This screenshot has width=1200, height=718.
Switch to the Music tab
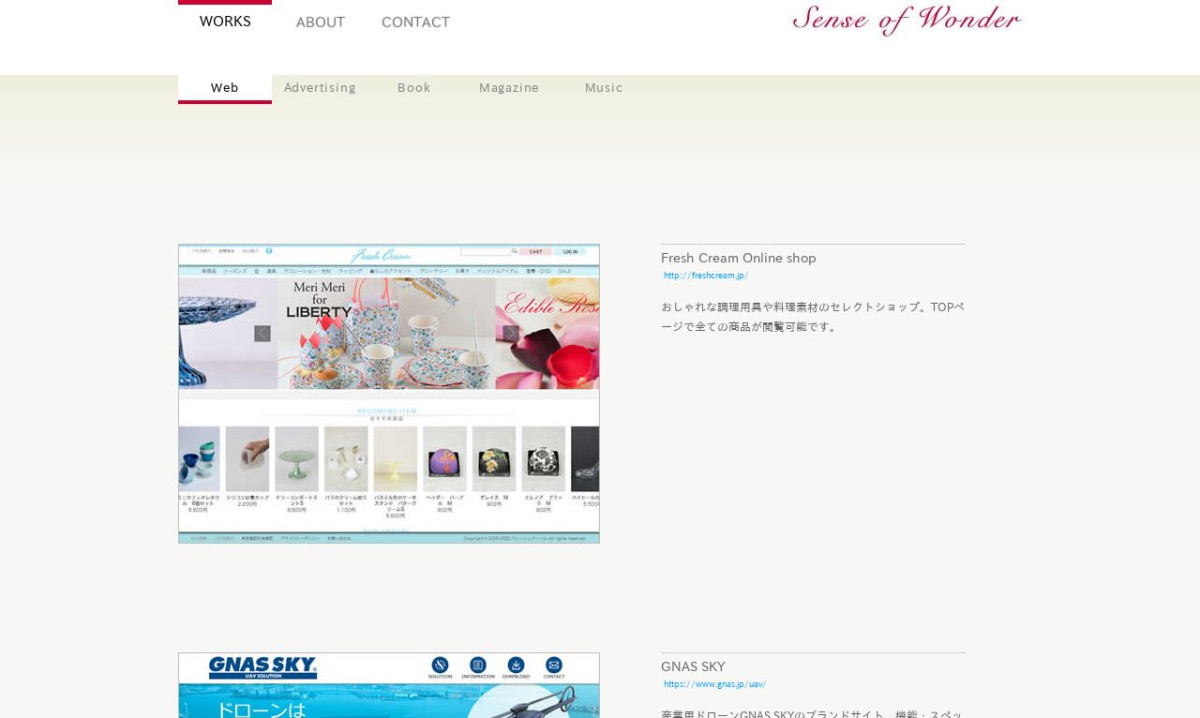click(603, 88)
